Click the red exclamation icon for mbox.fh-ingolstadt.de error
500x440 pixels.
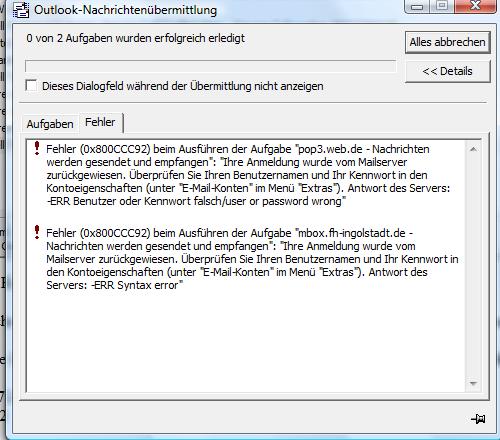[37, 232]
